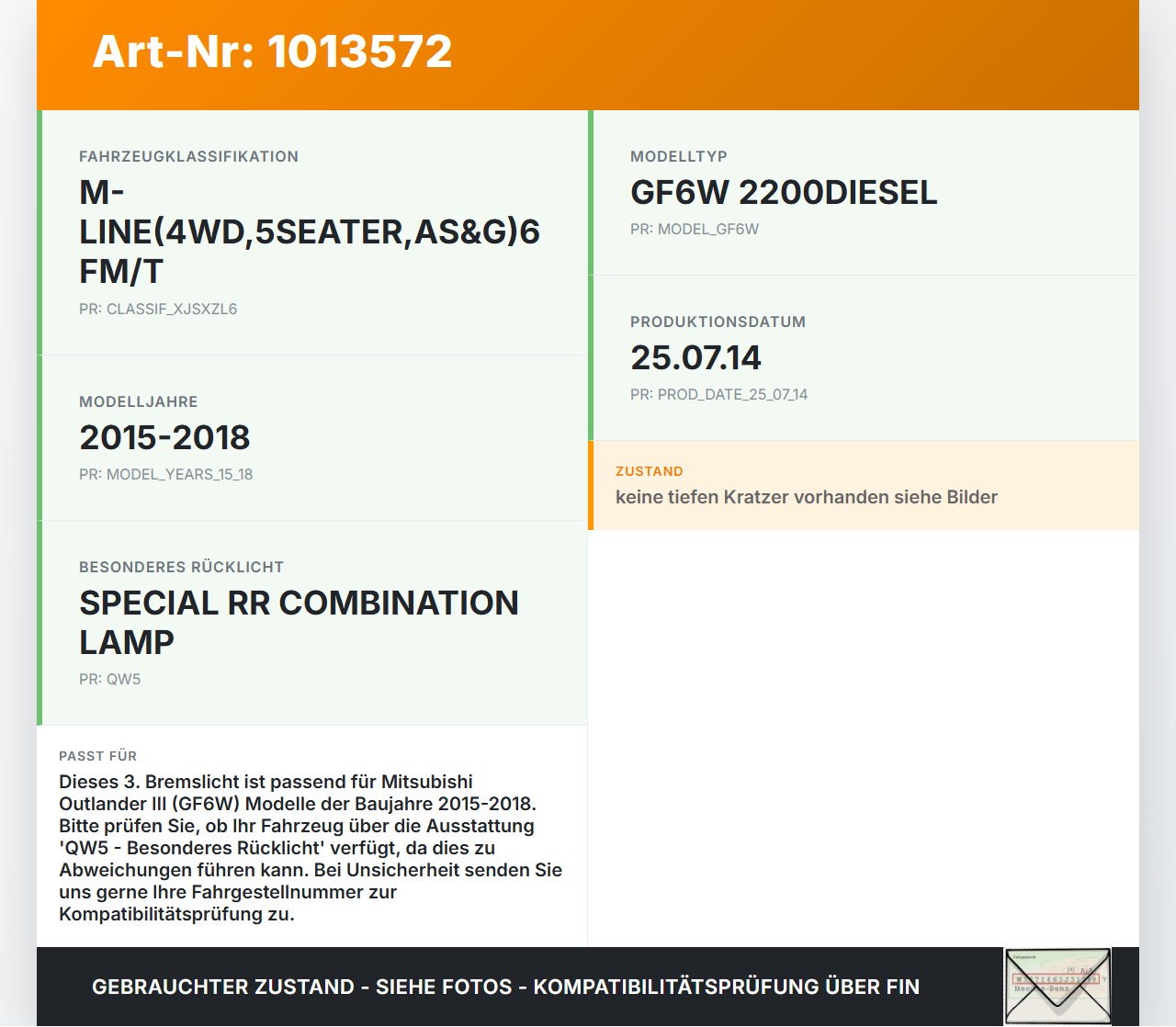Click the paragraph starting 'Dieses 3. Bremslicht'

pyautogui.click(x=311, y=848)
